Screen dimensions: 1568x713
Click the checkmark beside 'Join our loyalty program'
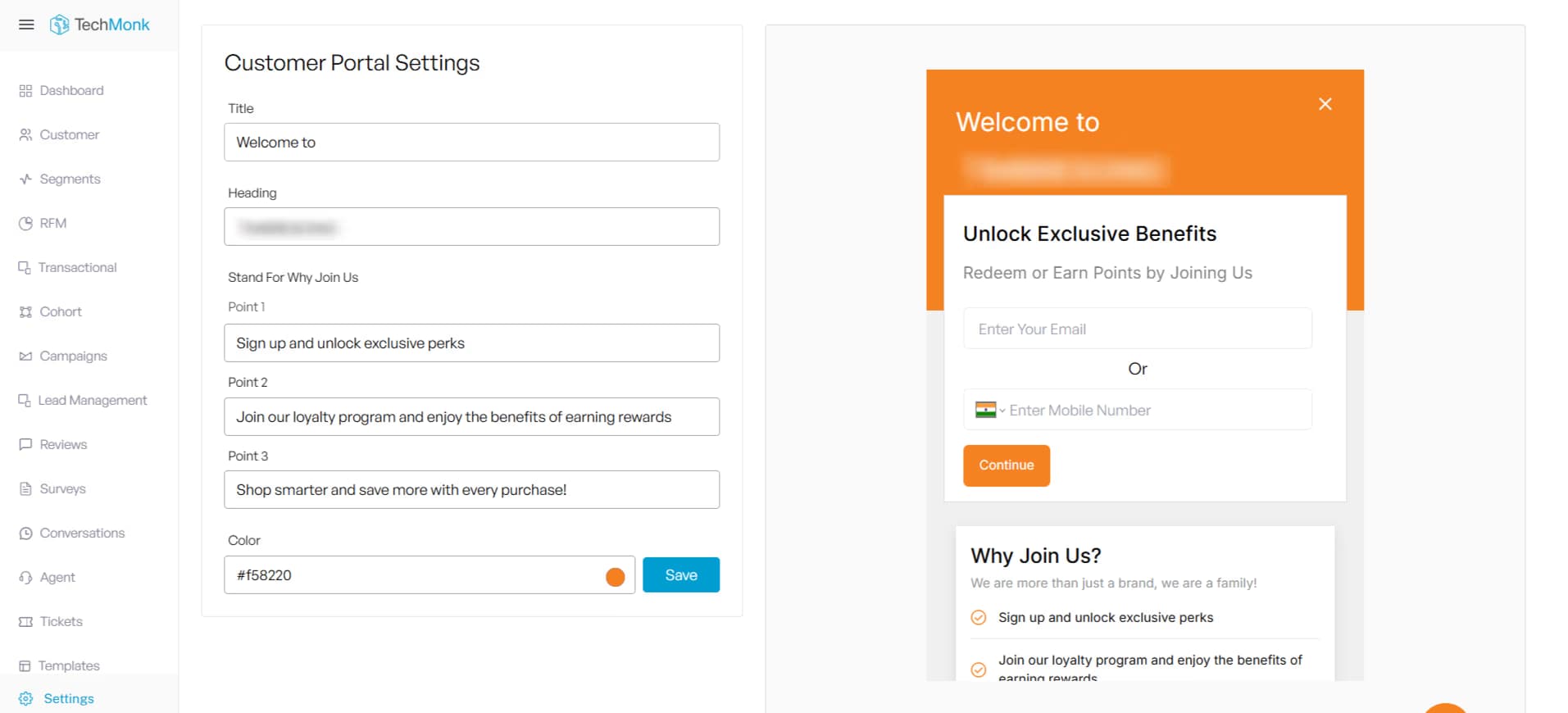979,670
